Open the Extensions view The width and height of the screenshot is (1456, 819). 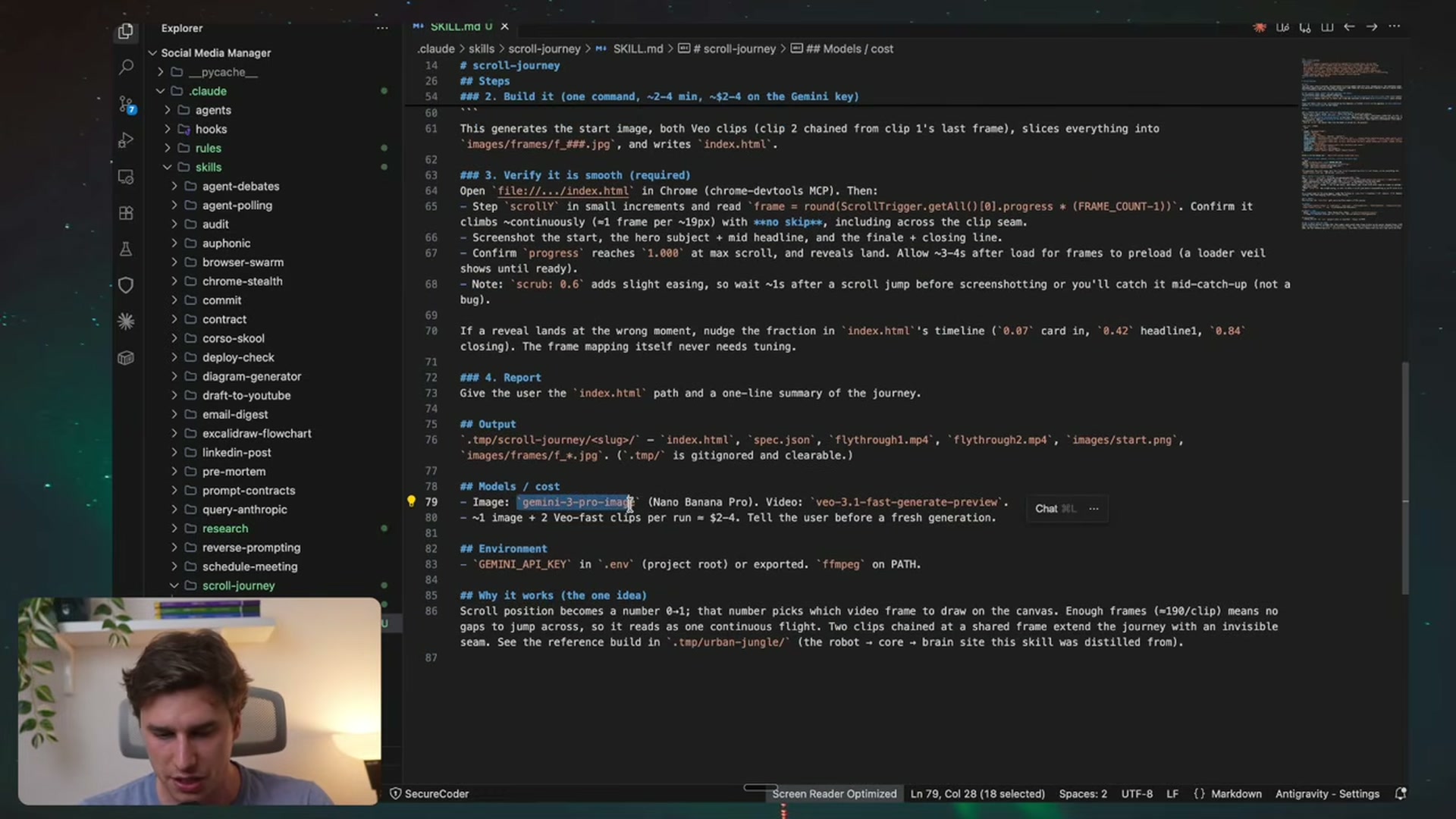[x=126, y=213]
